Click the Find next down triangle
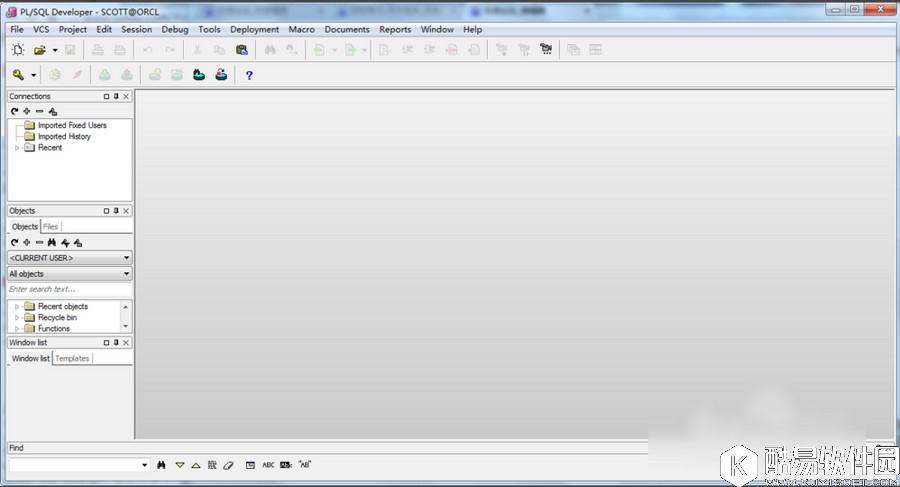The image size is (900, 487). coord(180,465)
